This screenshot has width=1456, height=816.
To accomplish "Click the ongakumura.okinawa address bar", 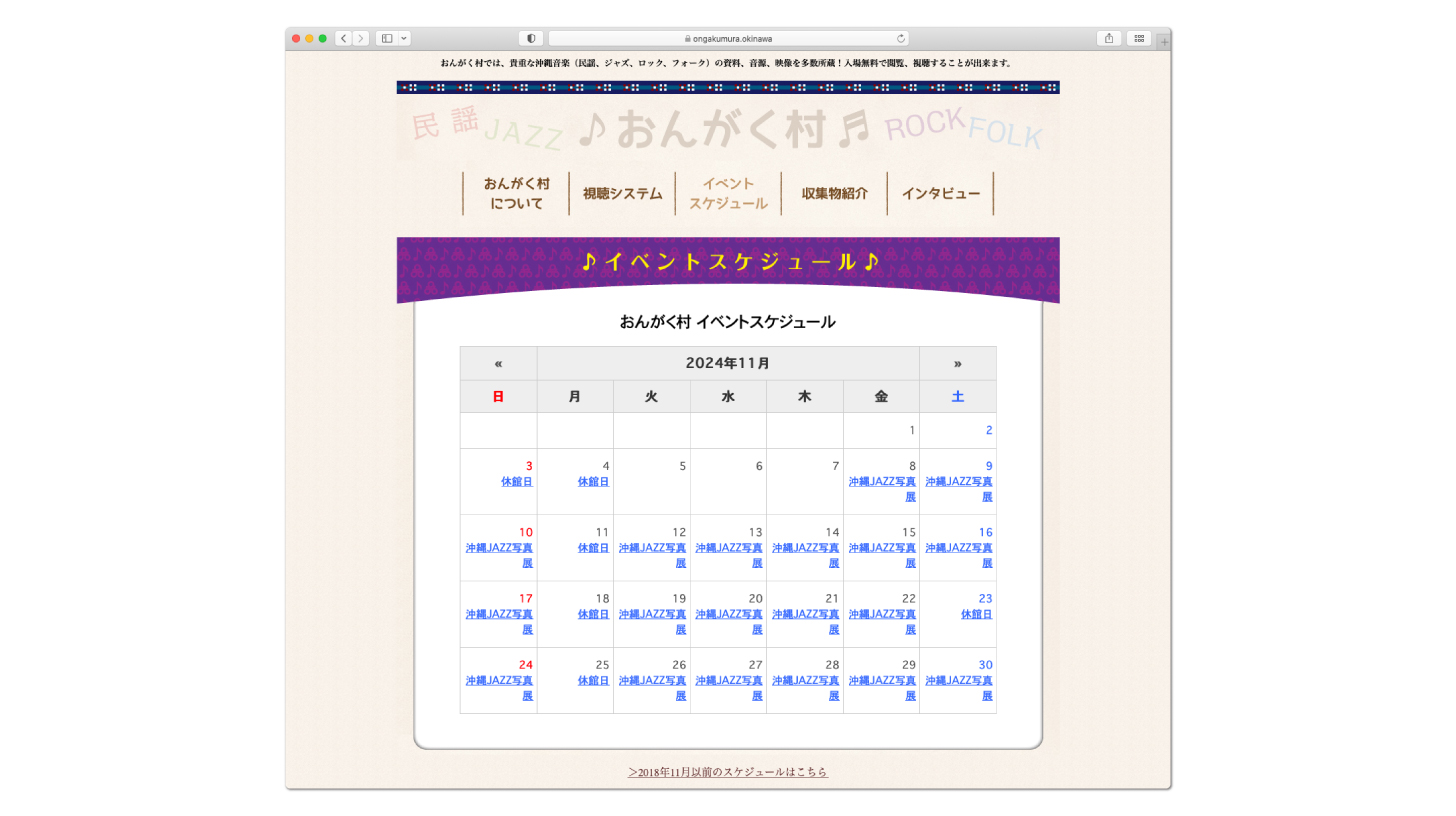I will tap(728, 39).
